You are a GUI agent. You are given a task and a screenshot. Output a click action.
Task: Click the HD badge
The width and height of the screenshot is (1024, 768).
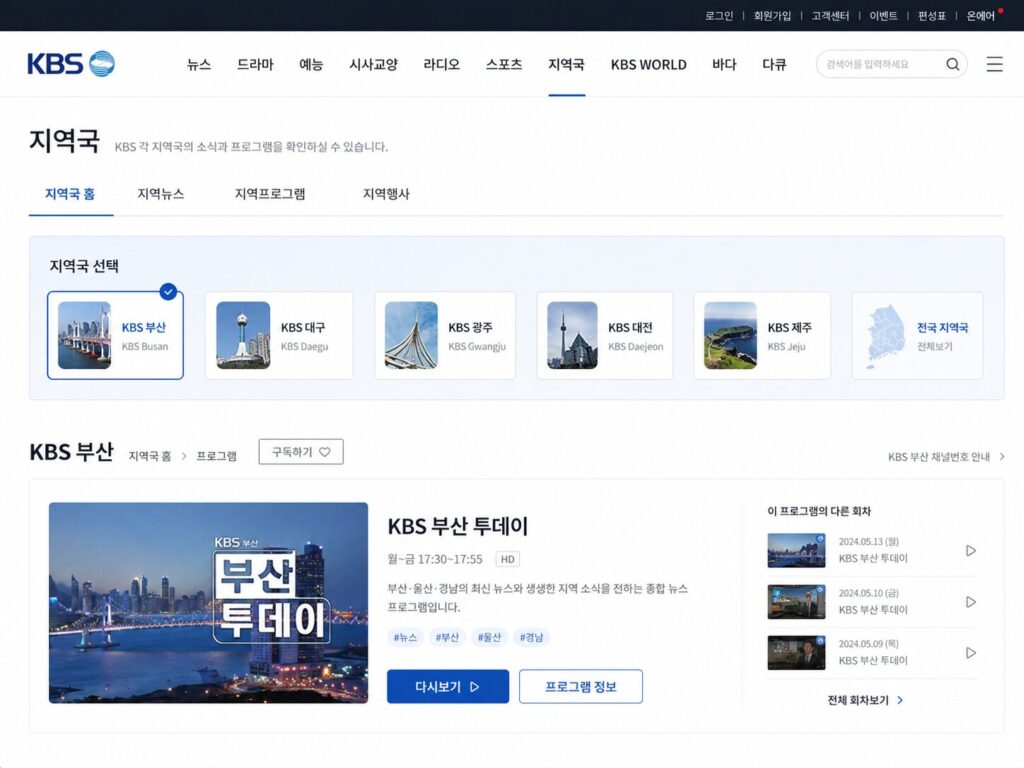(x=507, y=559)
